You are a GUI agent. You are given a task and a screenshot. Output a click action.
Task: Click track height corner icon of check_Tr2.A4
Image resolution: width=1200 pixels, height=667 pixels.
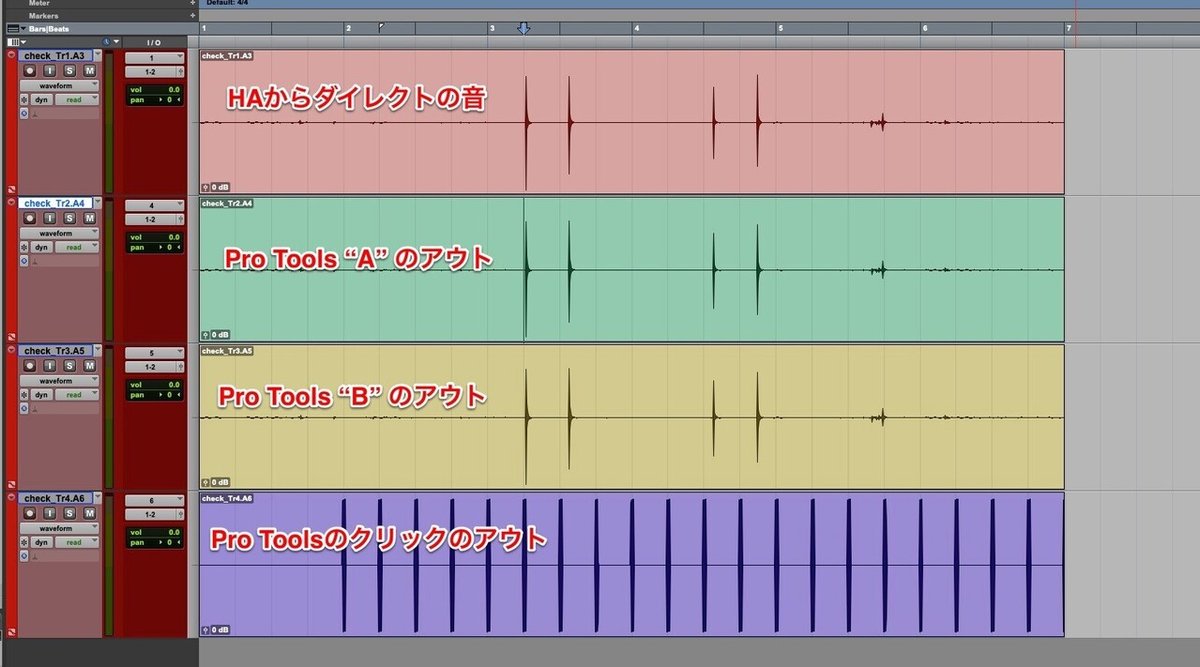pyautogui.click(x=12, y=337)
